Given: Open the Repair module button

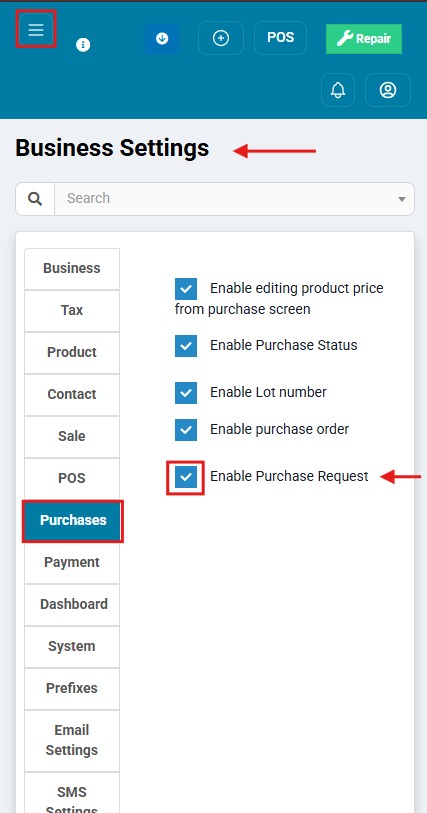Looking at the screenshot, I should point(364,39).
